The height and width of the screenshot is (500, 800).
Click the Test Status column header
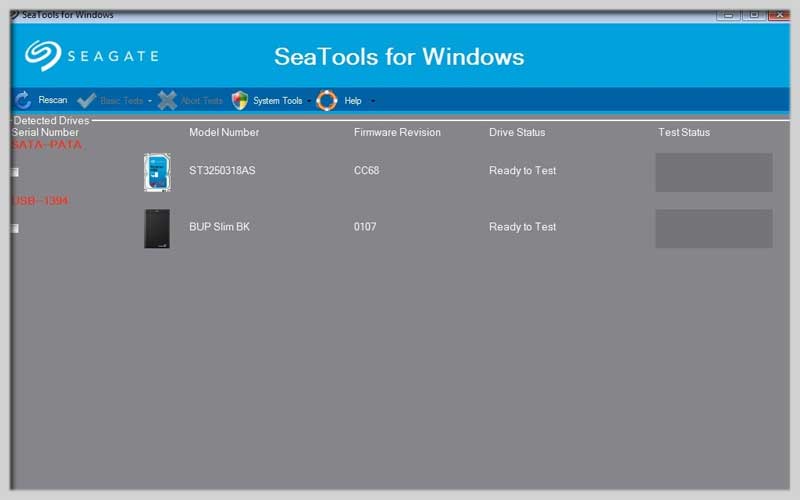tap(684, 132)
